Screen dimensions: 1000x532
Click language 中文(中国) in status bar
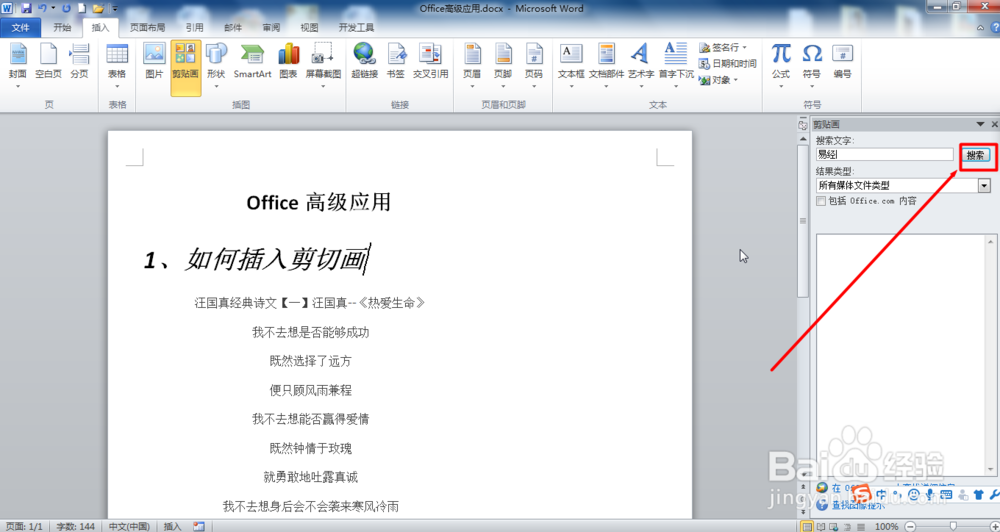point(129,526)
